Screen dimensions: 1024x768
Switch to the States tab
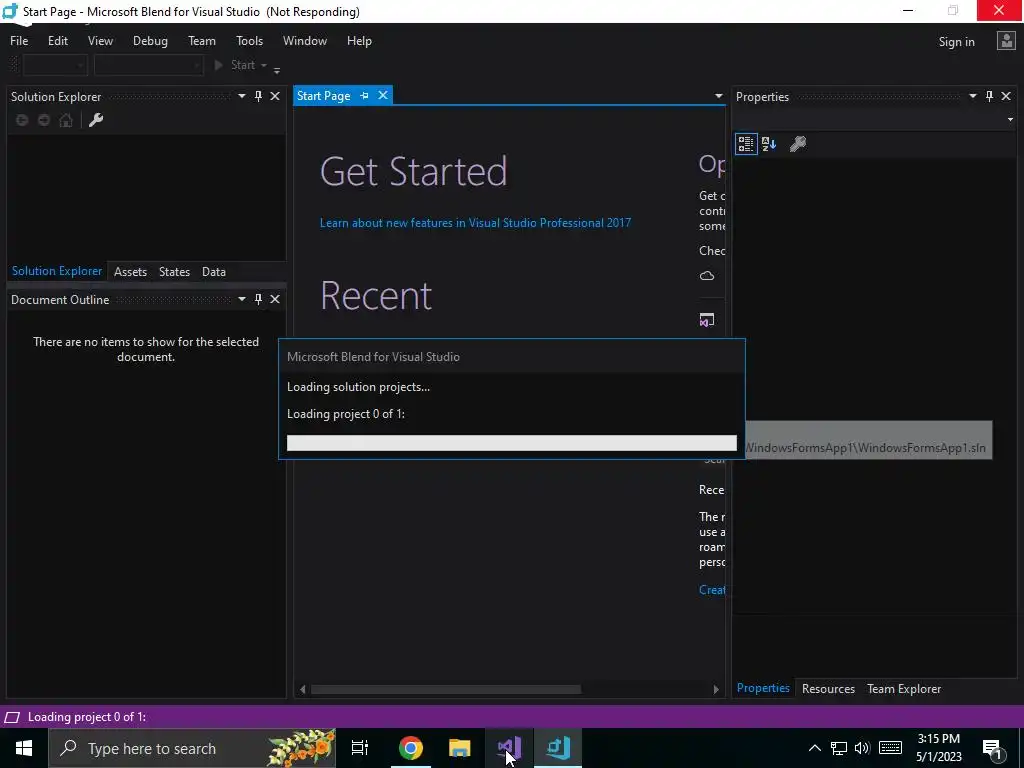click(174, 272)
